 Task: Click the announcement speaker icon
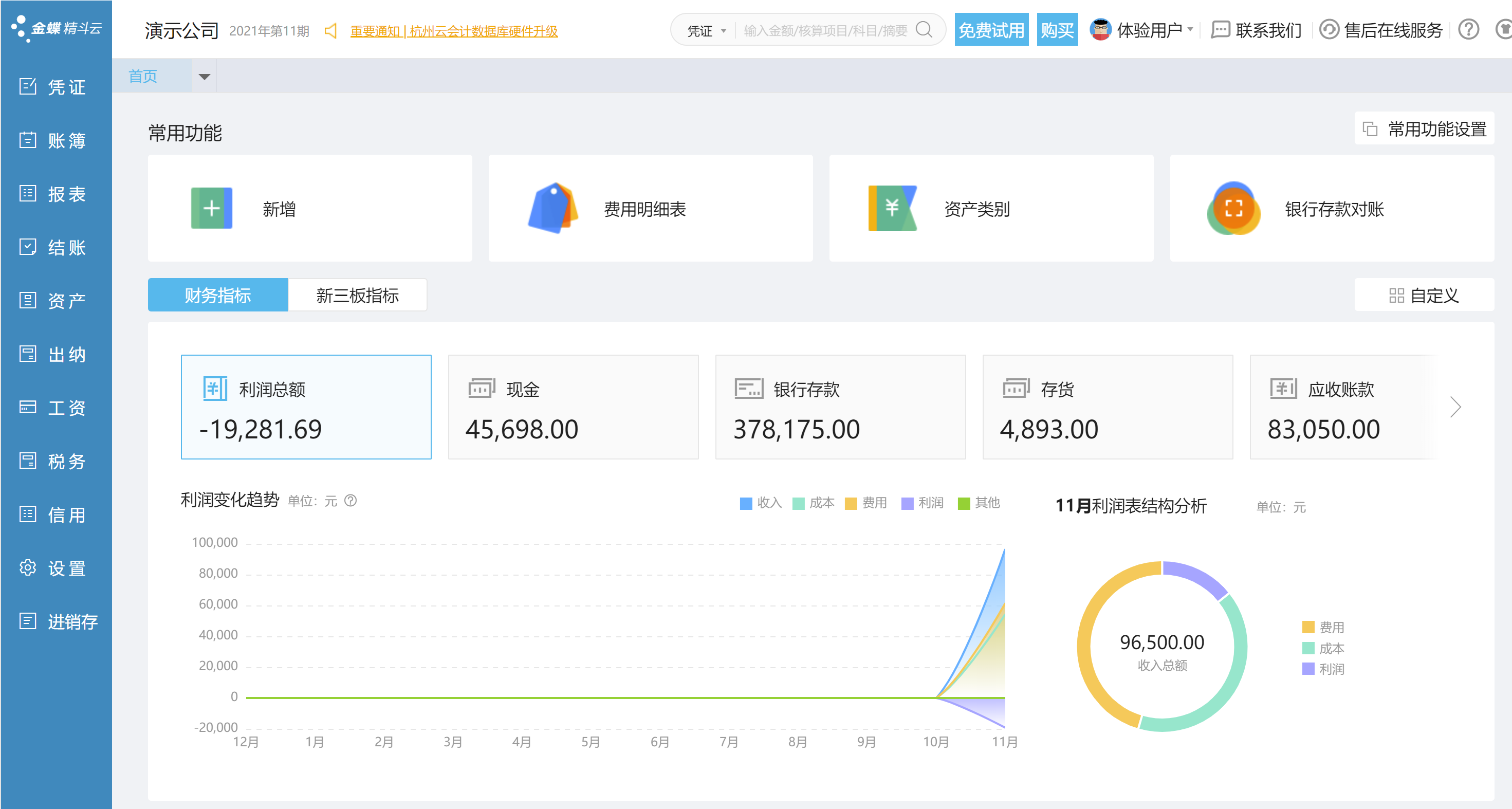[330, 30]
